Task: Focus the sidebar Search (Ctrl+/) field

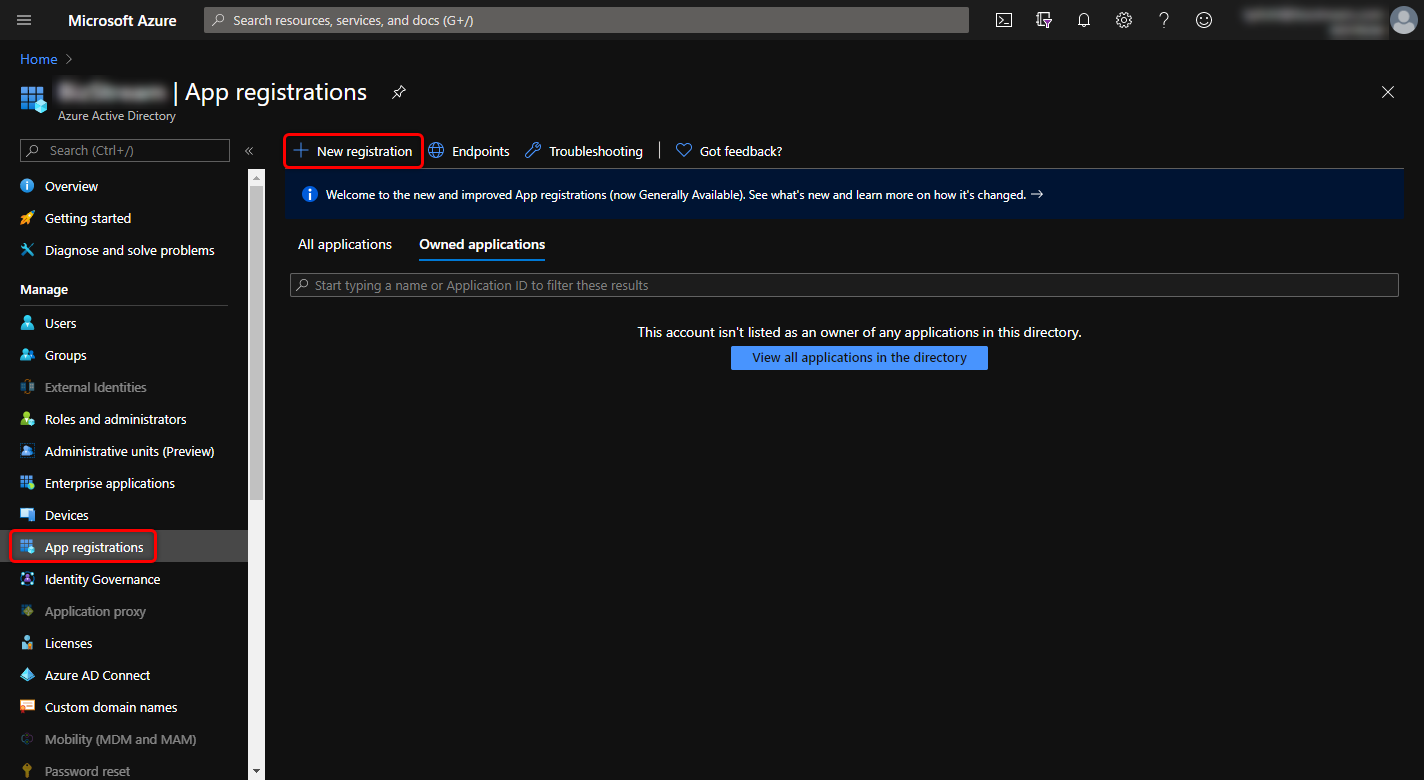Action: pyautogui.click(x=125, y=151)
